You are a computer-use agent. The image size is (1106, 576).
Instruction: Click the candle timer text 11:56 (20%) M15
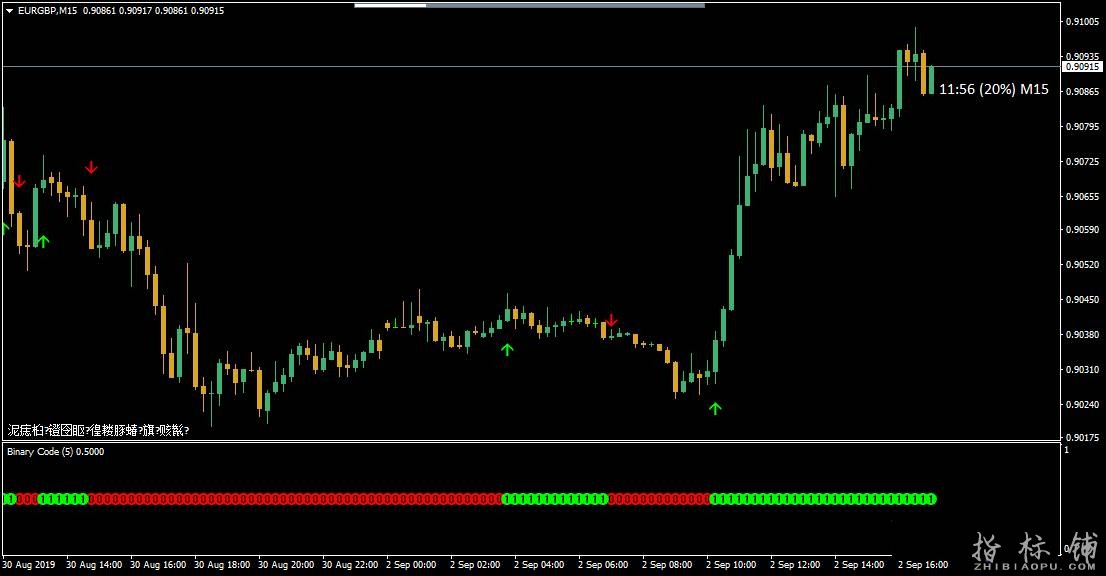(x=993, y=89)
